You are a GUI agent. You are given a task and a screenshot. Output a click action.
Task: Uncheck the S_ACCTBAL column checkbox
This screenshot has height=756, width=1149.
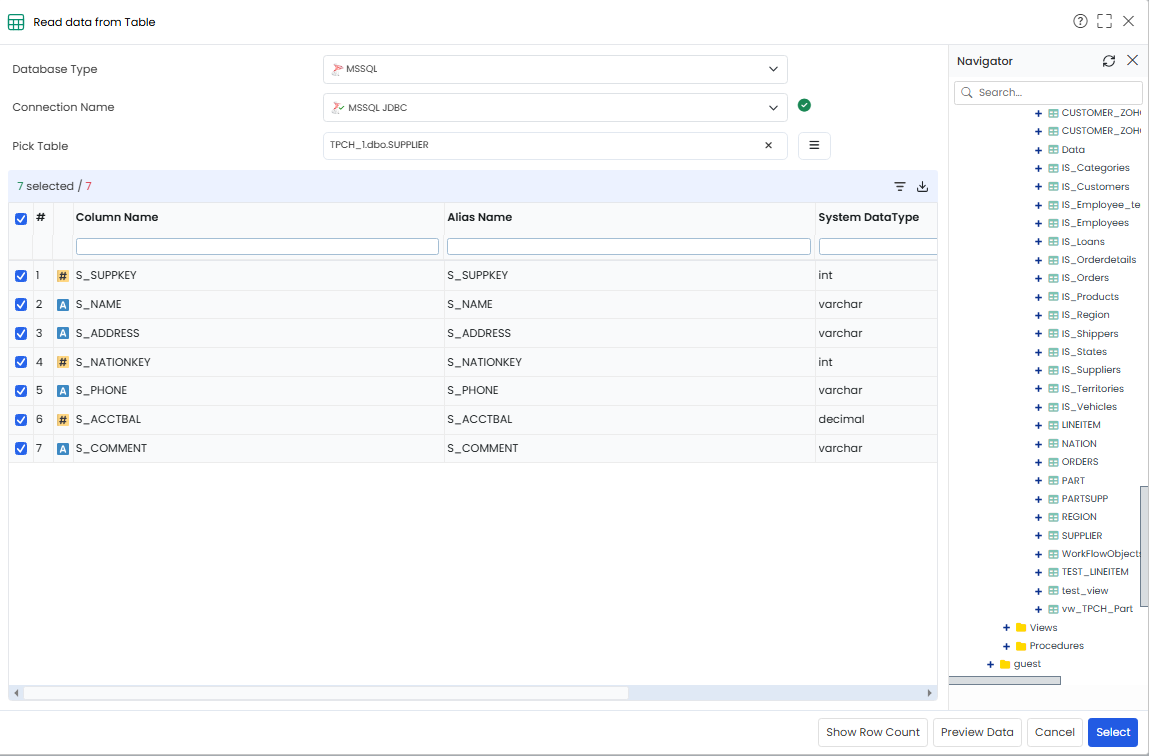click(21, 419)
